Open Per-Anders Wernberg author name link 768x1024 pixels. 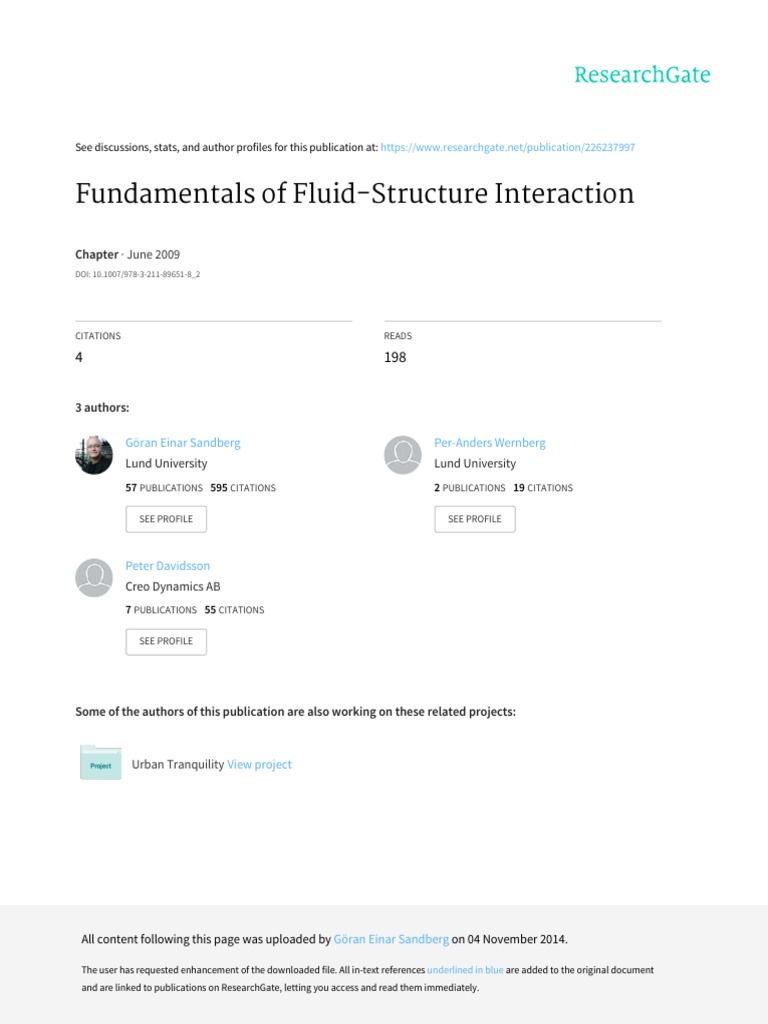[490, 443]
